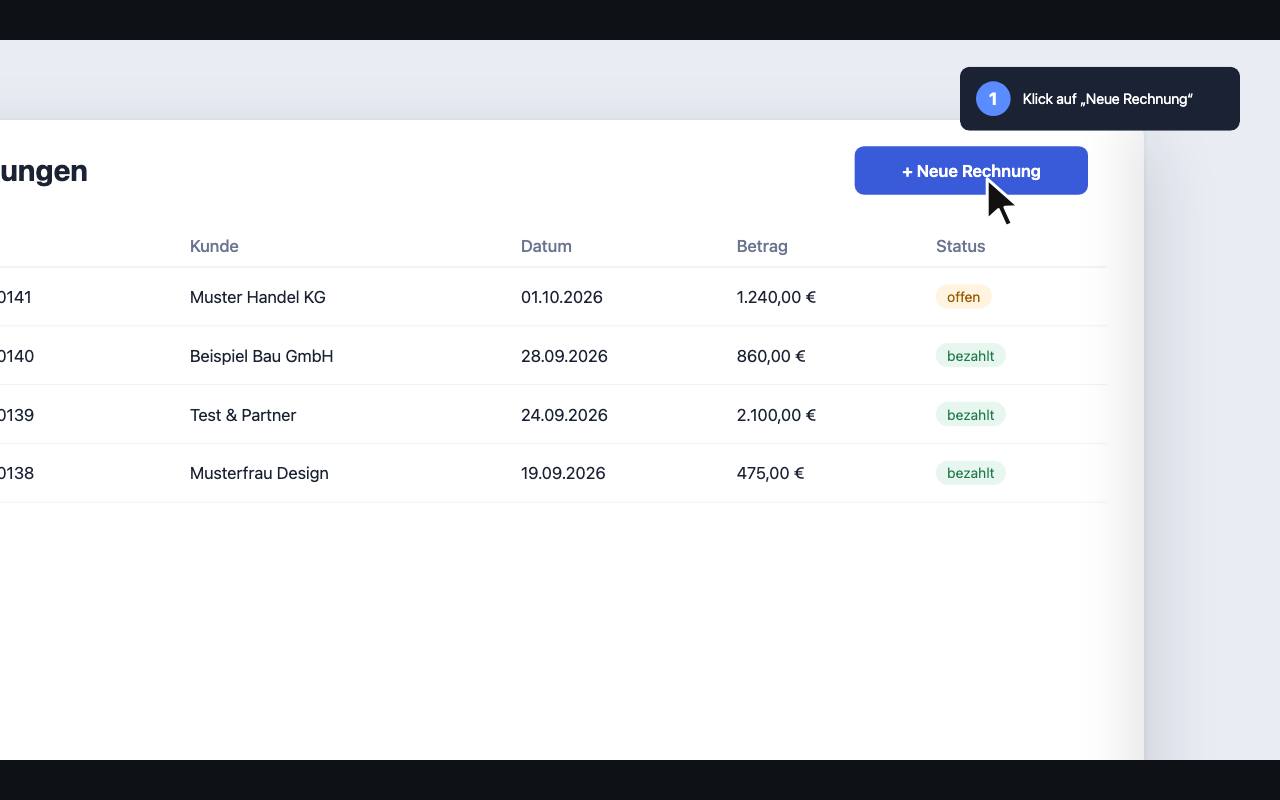Select the amount "1.240,00 €"
The image size is (1280, 800).
point(776,297)
